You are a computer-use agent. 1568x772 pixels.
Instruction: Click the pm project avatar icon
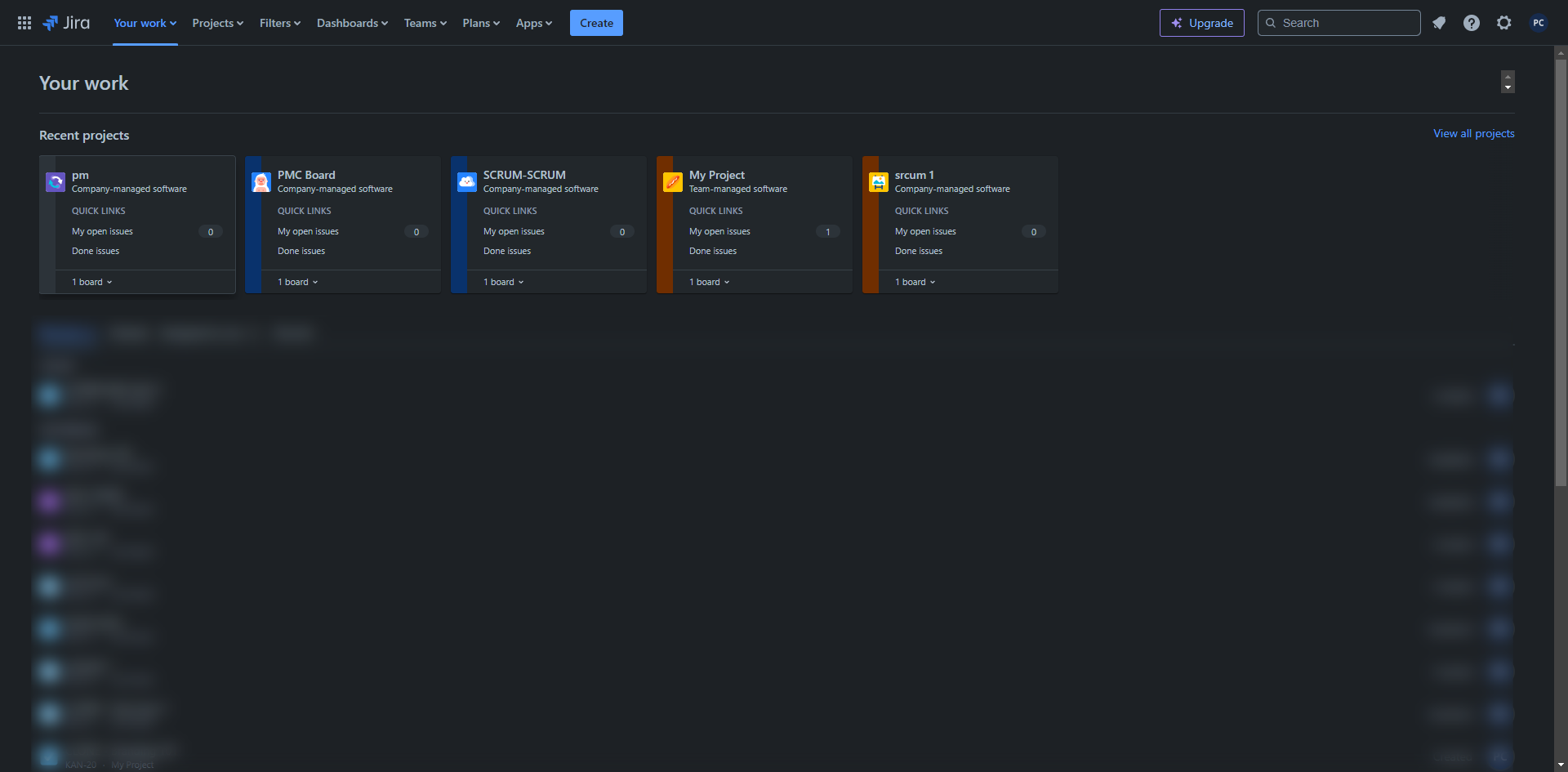point(56,181)
